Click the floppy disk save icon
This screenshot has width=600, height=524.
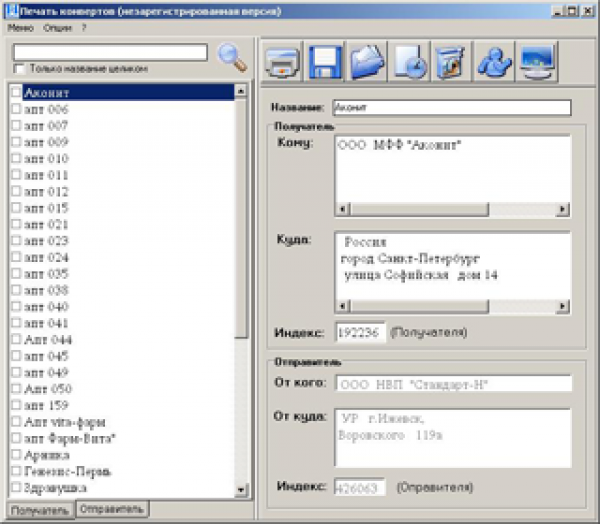(325, 62)
